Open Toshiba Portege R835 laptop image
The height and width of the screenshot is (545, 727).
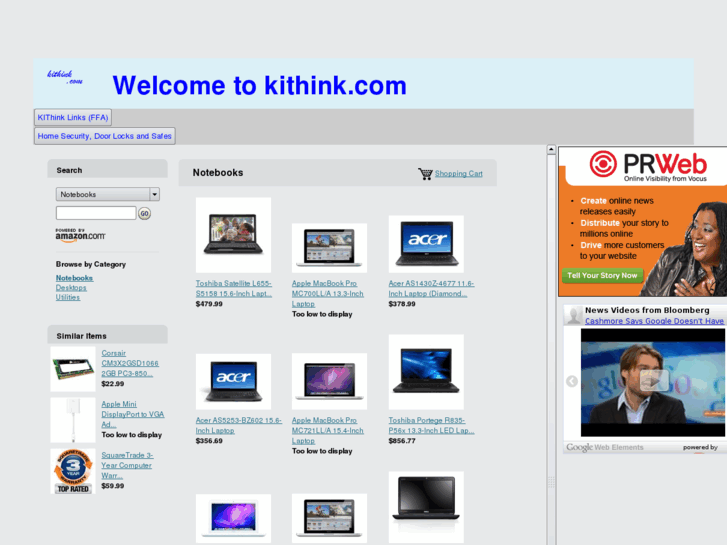click(x=426, y=372)
